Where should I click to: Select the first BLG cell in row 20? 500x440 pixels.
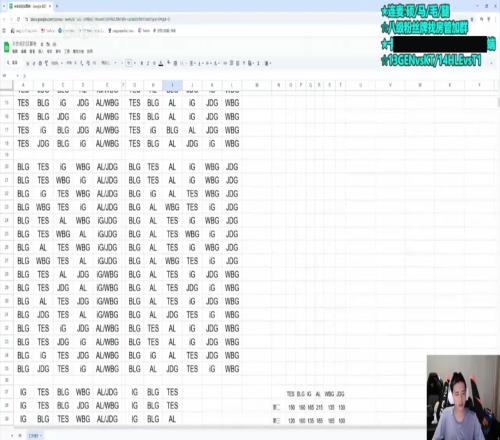pyautogui.click(x=23, y=167)
